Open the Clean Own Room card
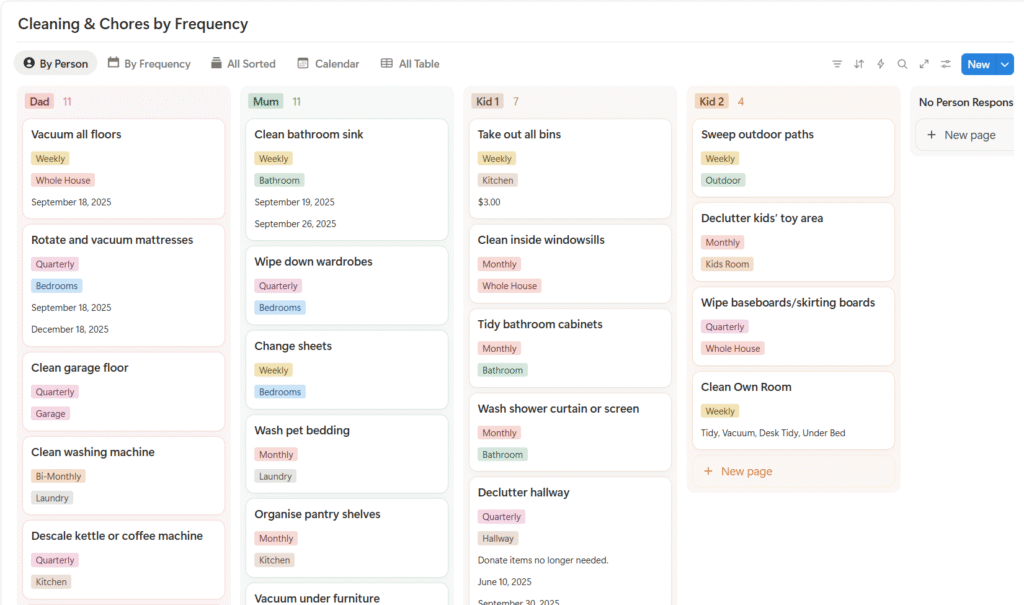The width and height of the screenshot is (1024, 605). point(746,387)
